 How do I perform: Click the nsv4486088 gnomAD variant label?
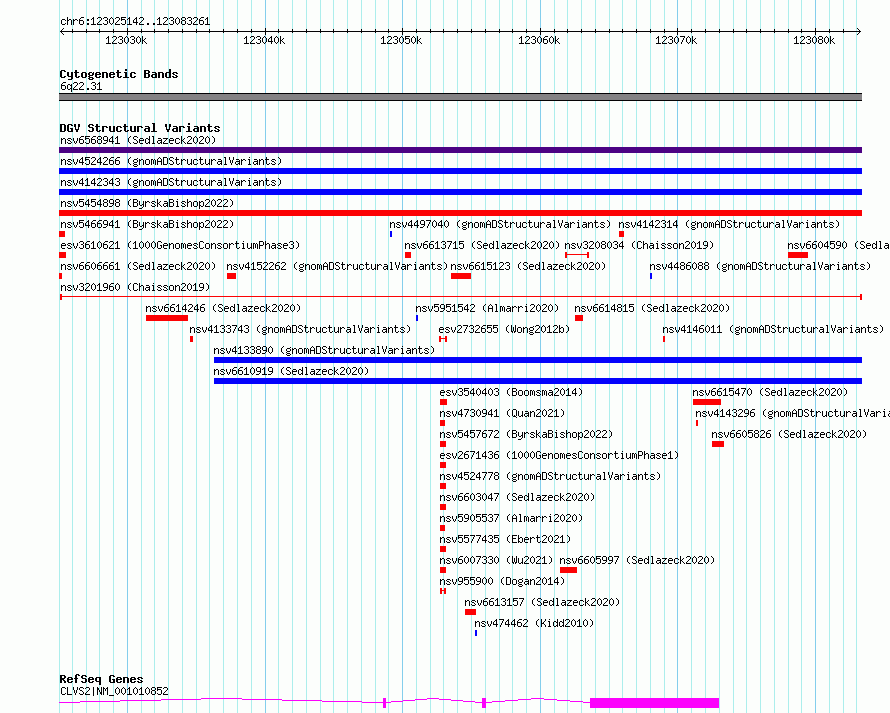760,266
